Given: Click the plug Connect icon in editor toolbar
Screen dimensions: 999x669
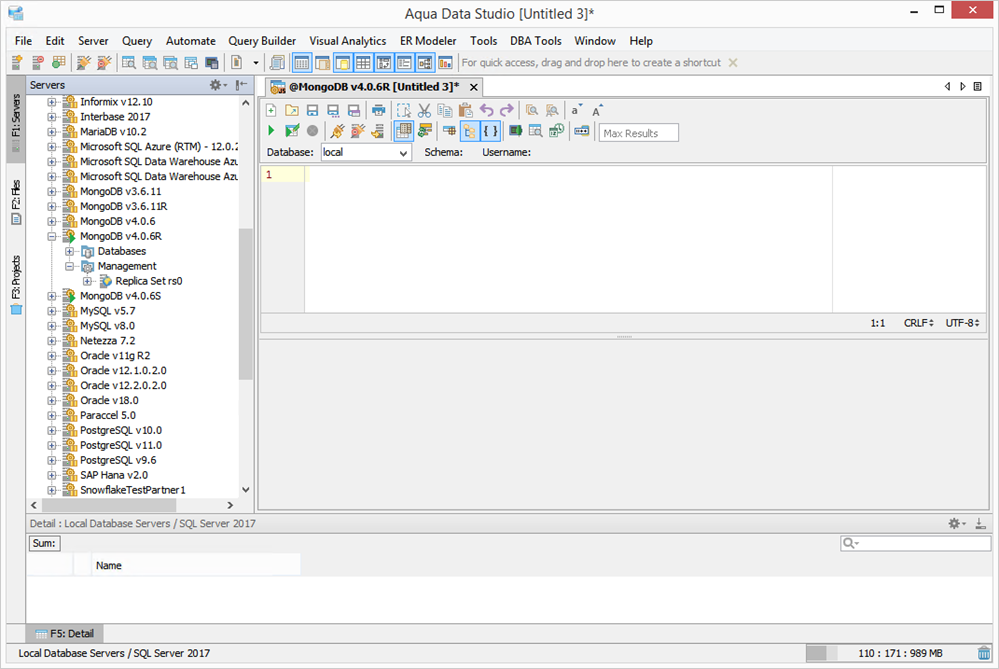Looking at the screenshot, I should [x=338, y=131].
